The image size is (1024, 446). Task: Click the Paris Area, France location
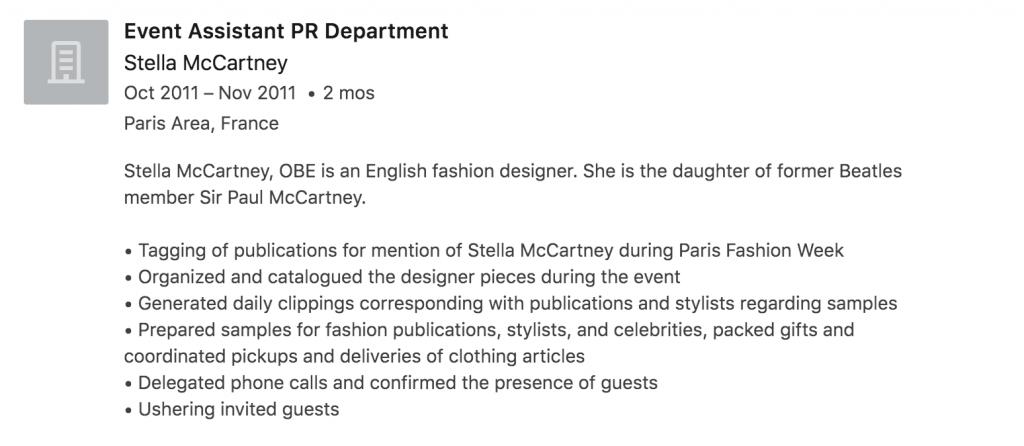point(201,124)
